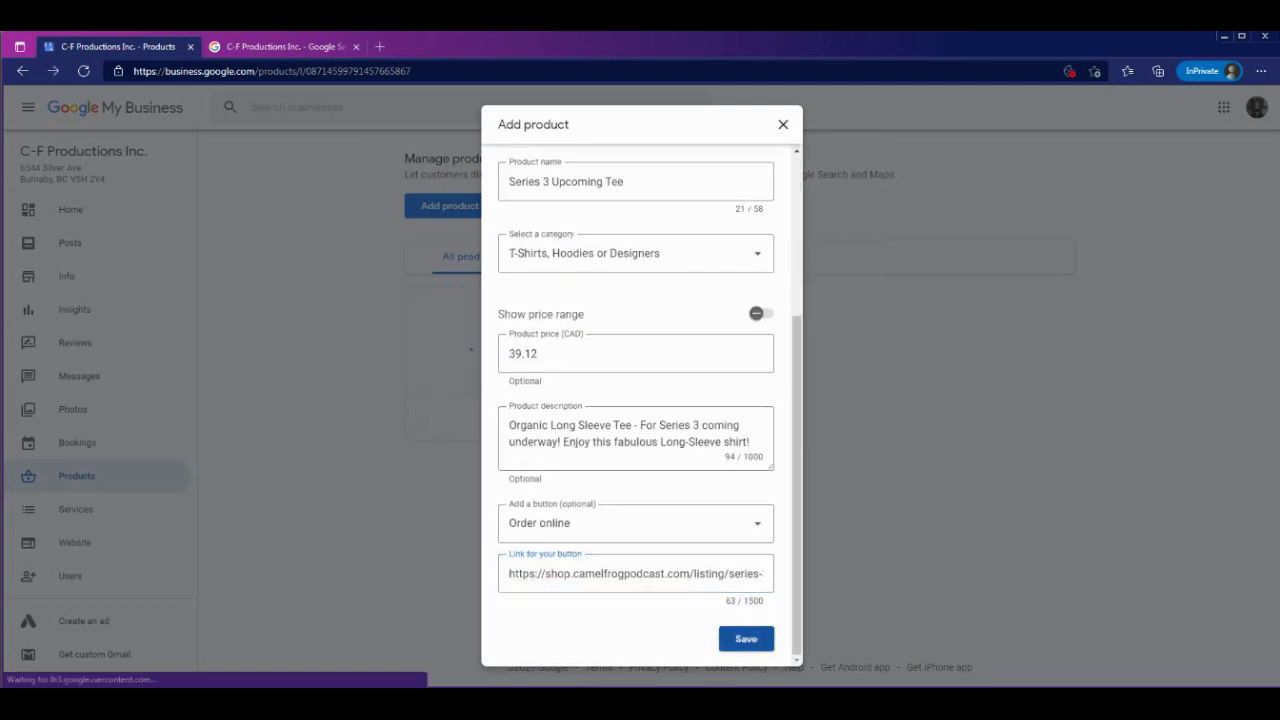1280x720 pixels.
Task: Click the Insights icon in sidebar
Action: point(28,310)
